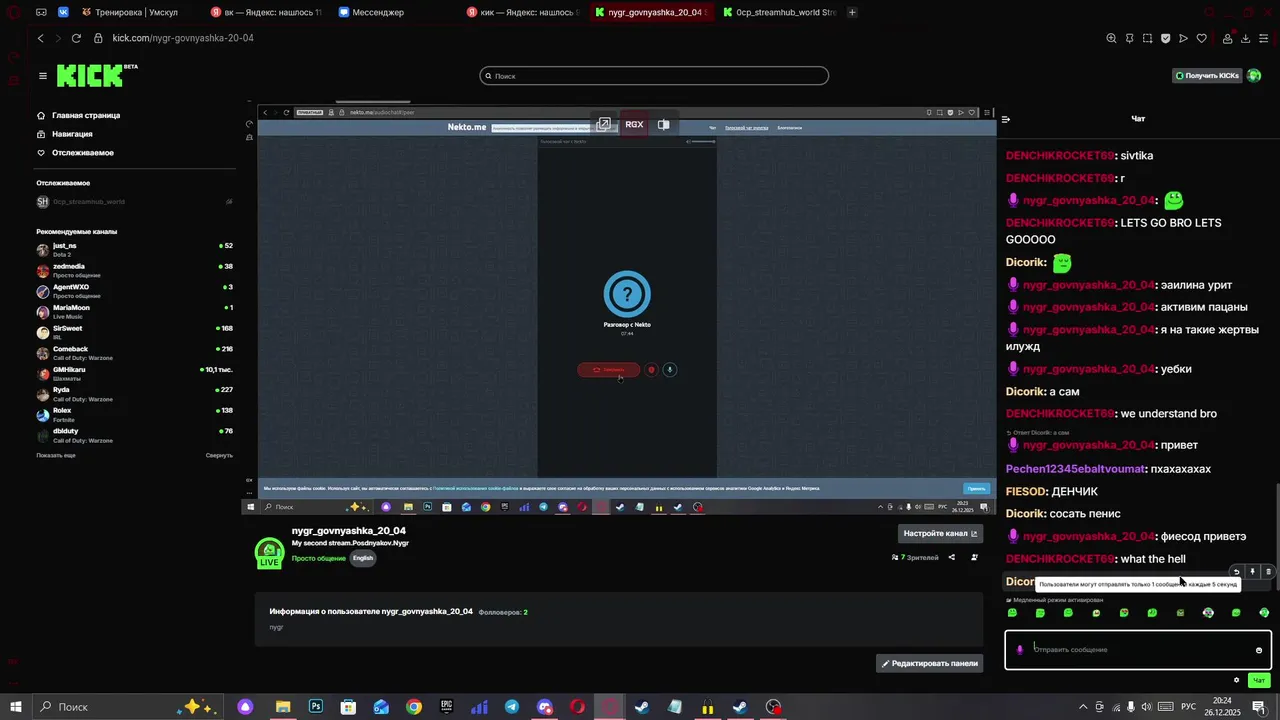1280x720 pixels.
Task: Collapse recommended channels via Свернуть
Action: click(x=219, y=455)
